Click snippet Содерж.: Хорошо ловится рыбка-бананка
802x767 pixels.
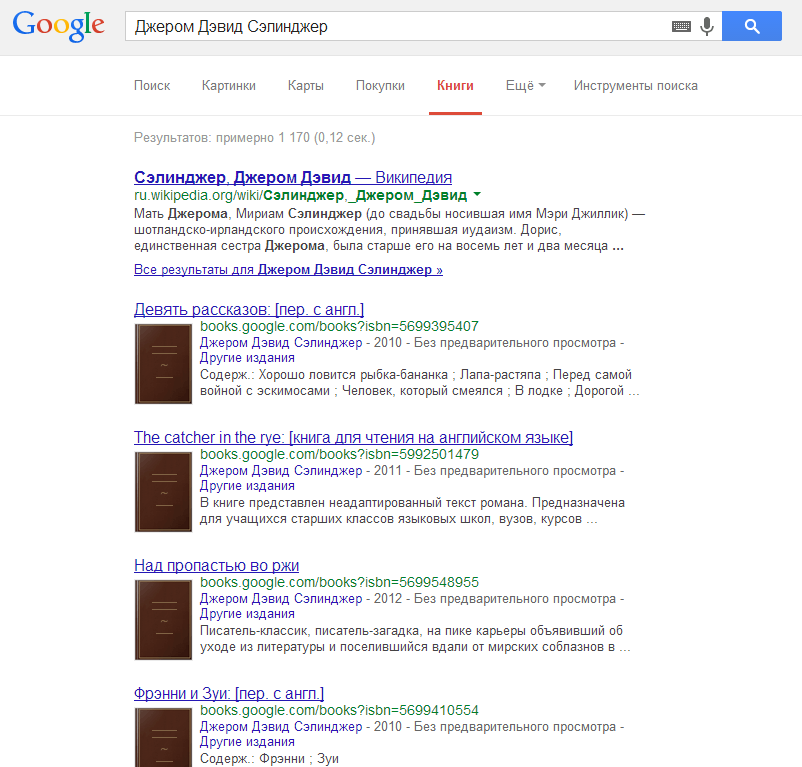click(419, 382)
